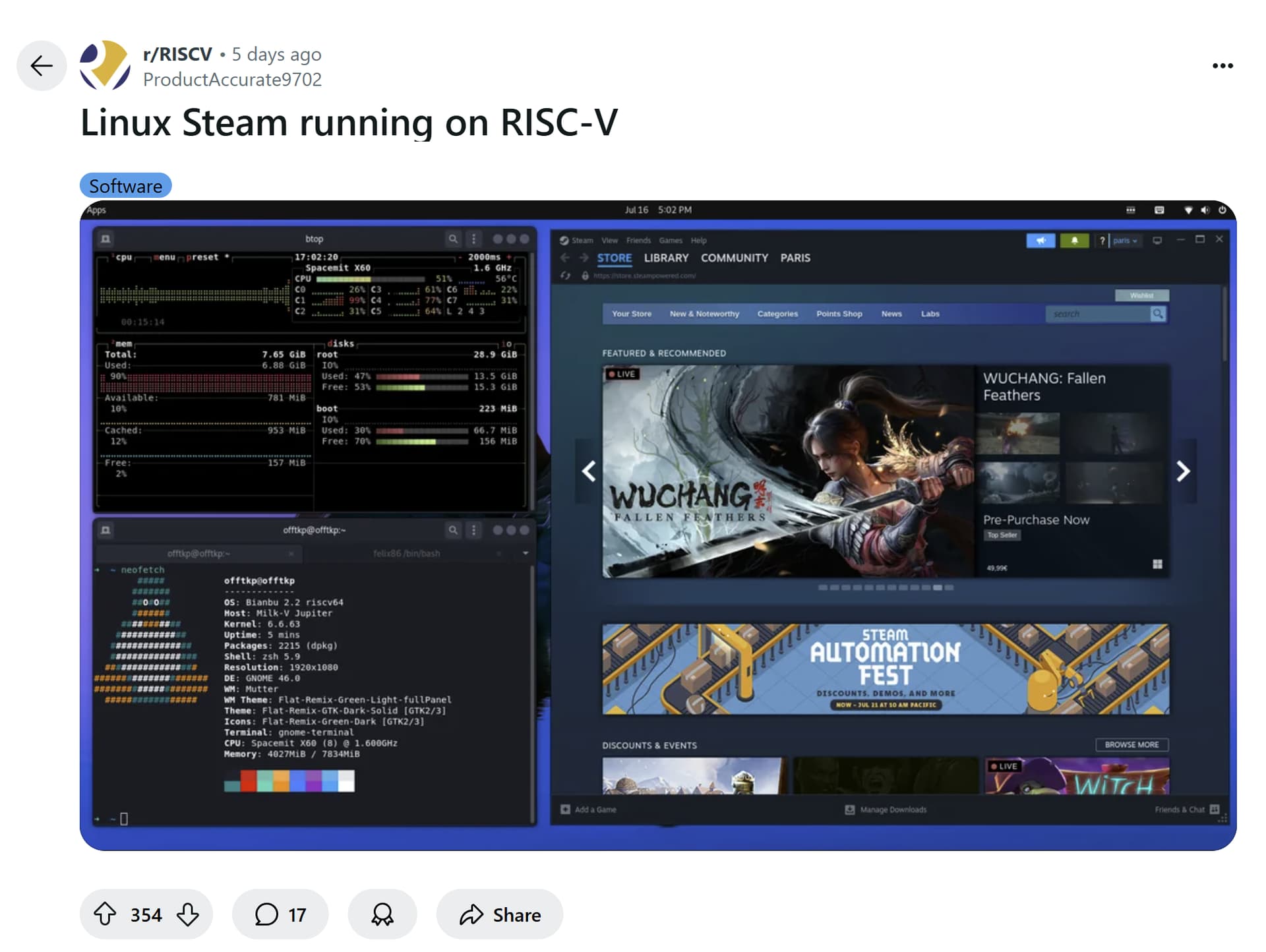Open the Categories dropdown in Steam store
Viewport: 1266px width, 952px height.
click(777, 314)
